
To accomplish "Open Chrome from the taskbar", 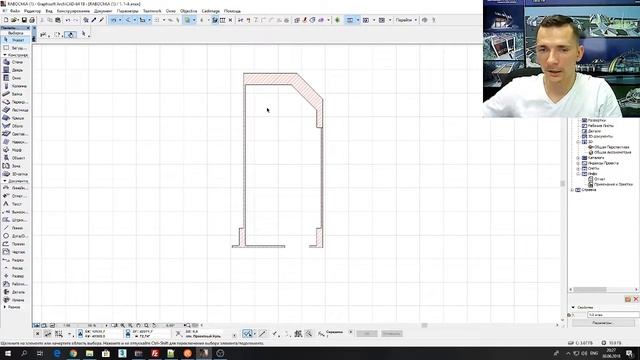I will pyautogui.click(x=73, y=353).
